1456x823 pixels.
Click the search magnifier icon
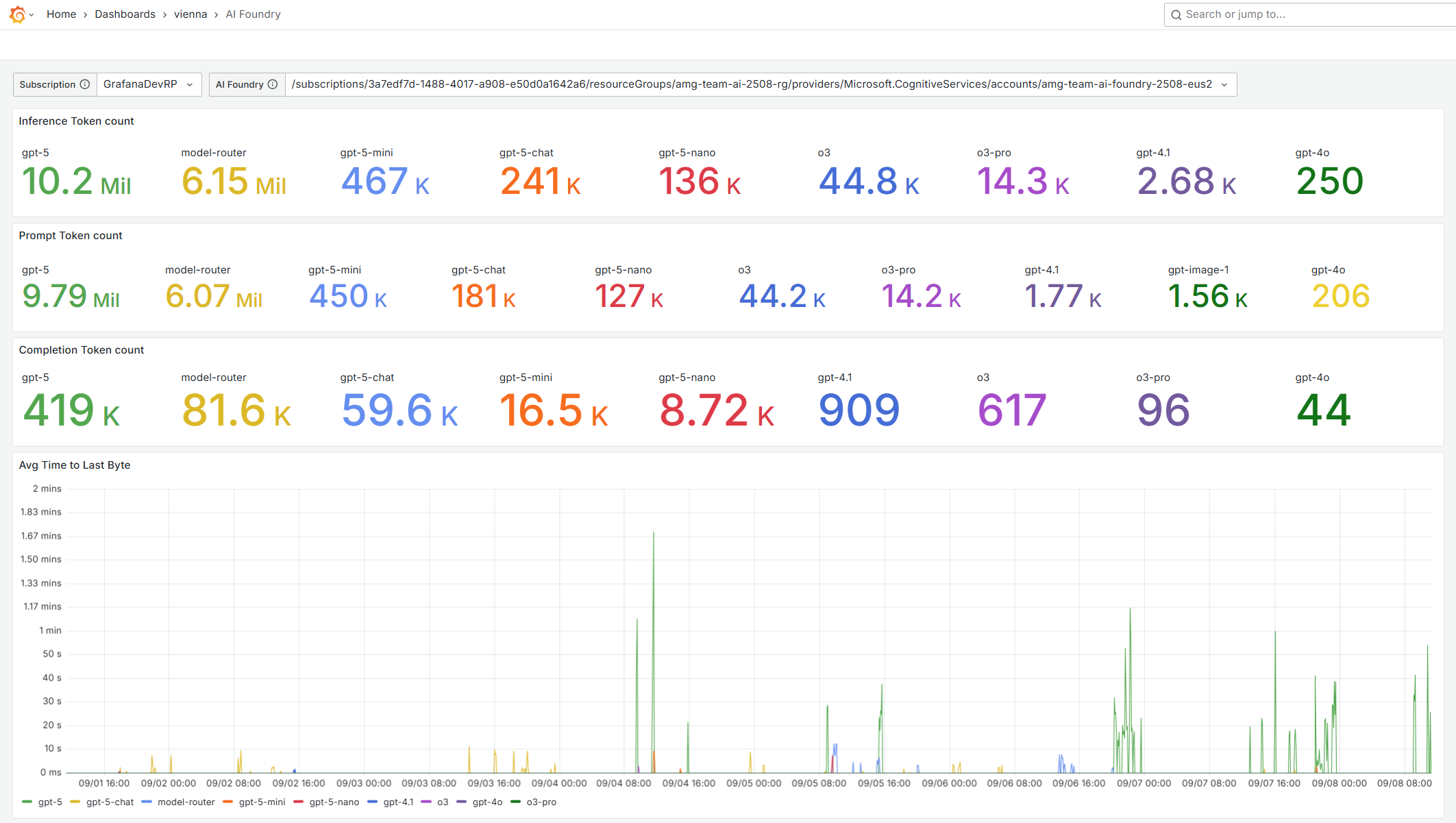[1176, 14]
